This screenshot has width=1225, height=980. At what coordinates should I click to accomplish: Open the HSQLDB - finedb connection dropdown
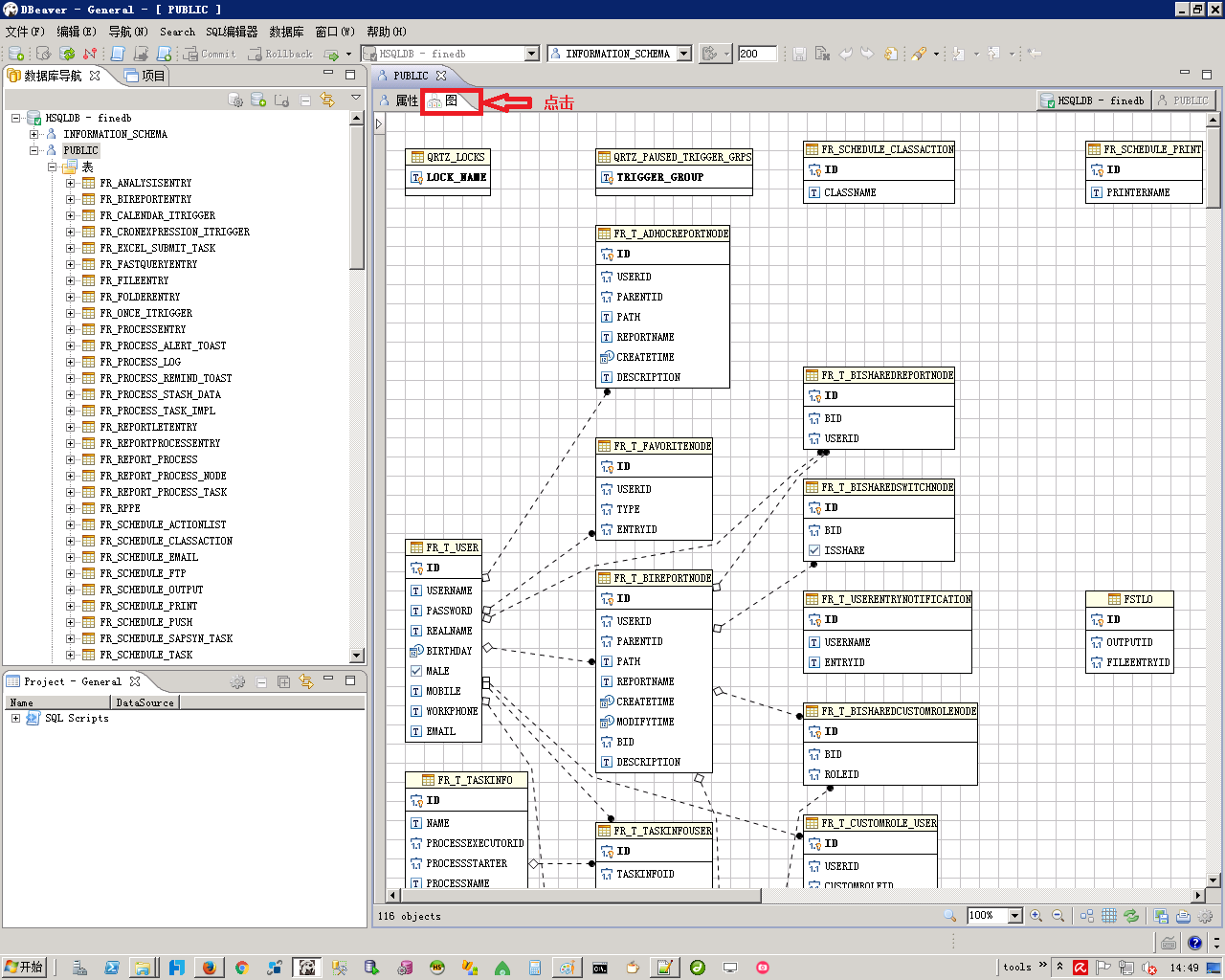click(532, 54)
